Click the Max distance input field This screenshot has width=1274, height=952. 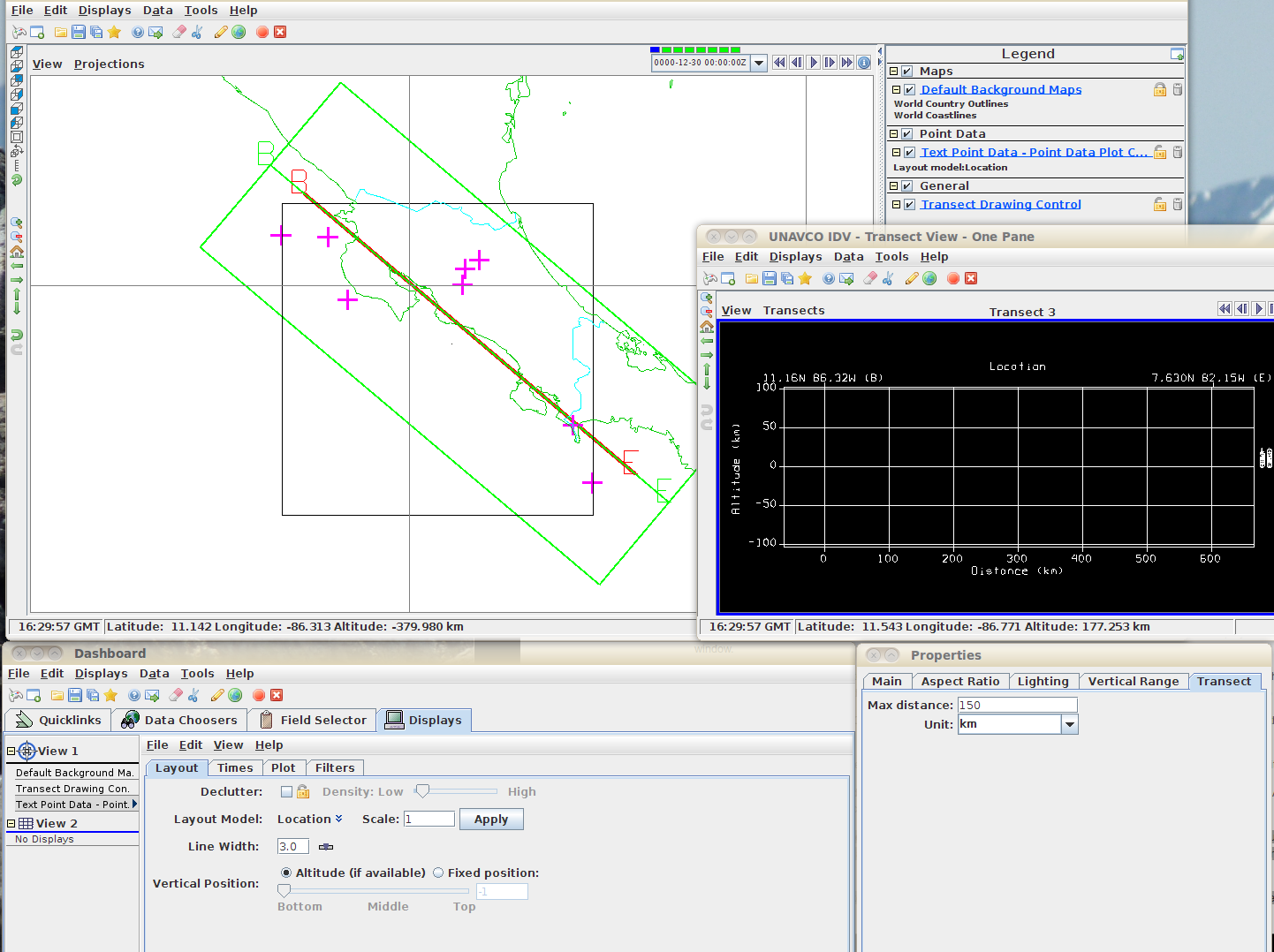(x=1017, y=706)
